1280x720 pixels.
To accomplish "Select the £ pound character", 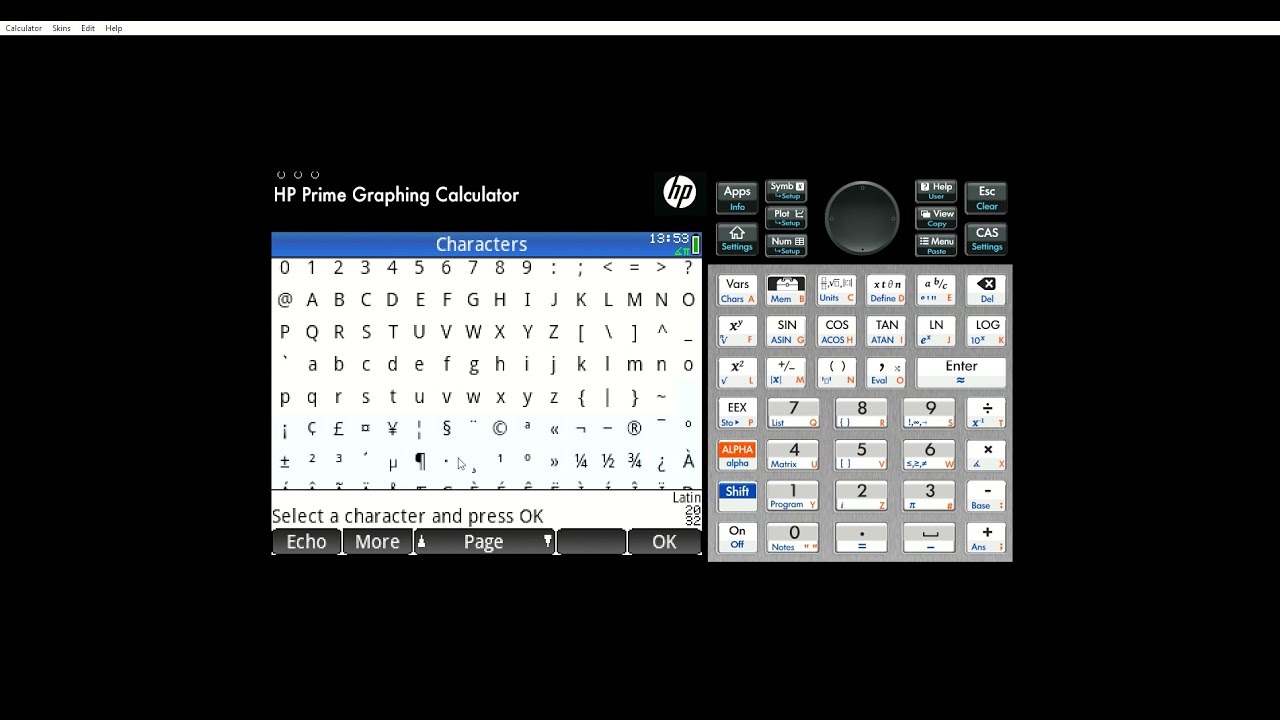I will [338, 428].
